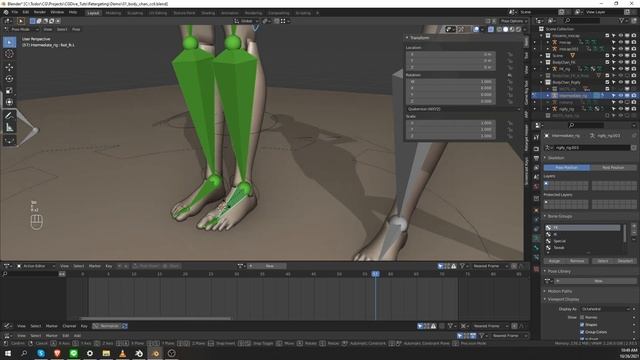The width and height of the screenshot is (640, 360).
Task: Open Display As Octahedral dropdown
Action: 606,309
